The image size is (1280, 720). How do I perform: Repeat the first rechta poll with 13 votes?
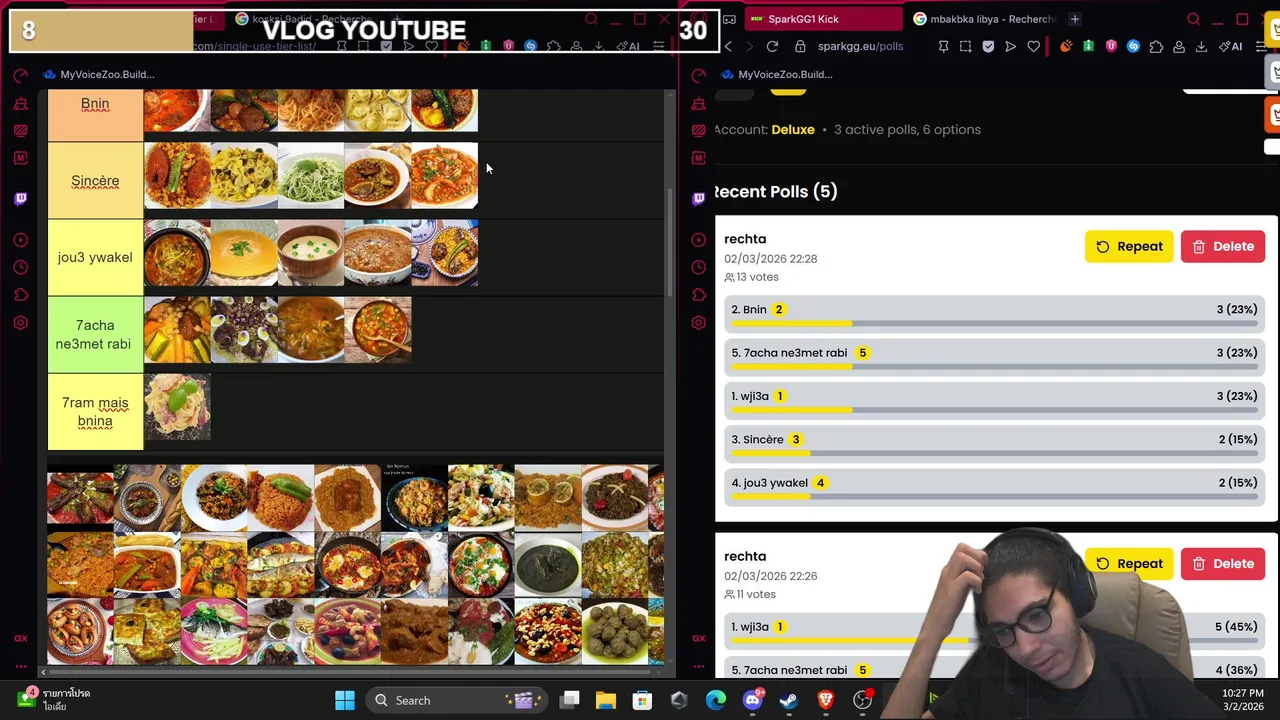pos(1129,246)
